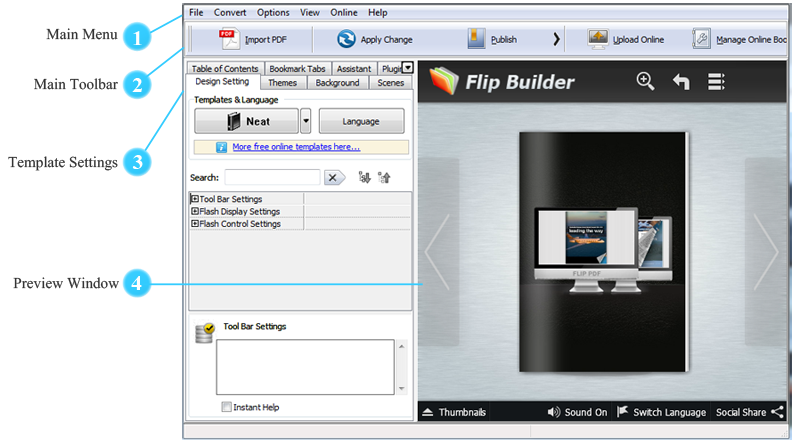Expand the Flash Control Settings node
This screenshot has width=800, height=445.
pos(194,223)
